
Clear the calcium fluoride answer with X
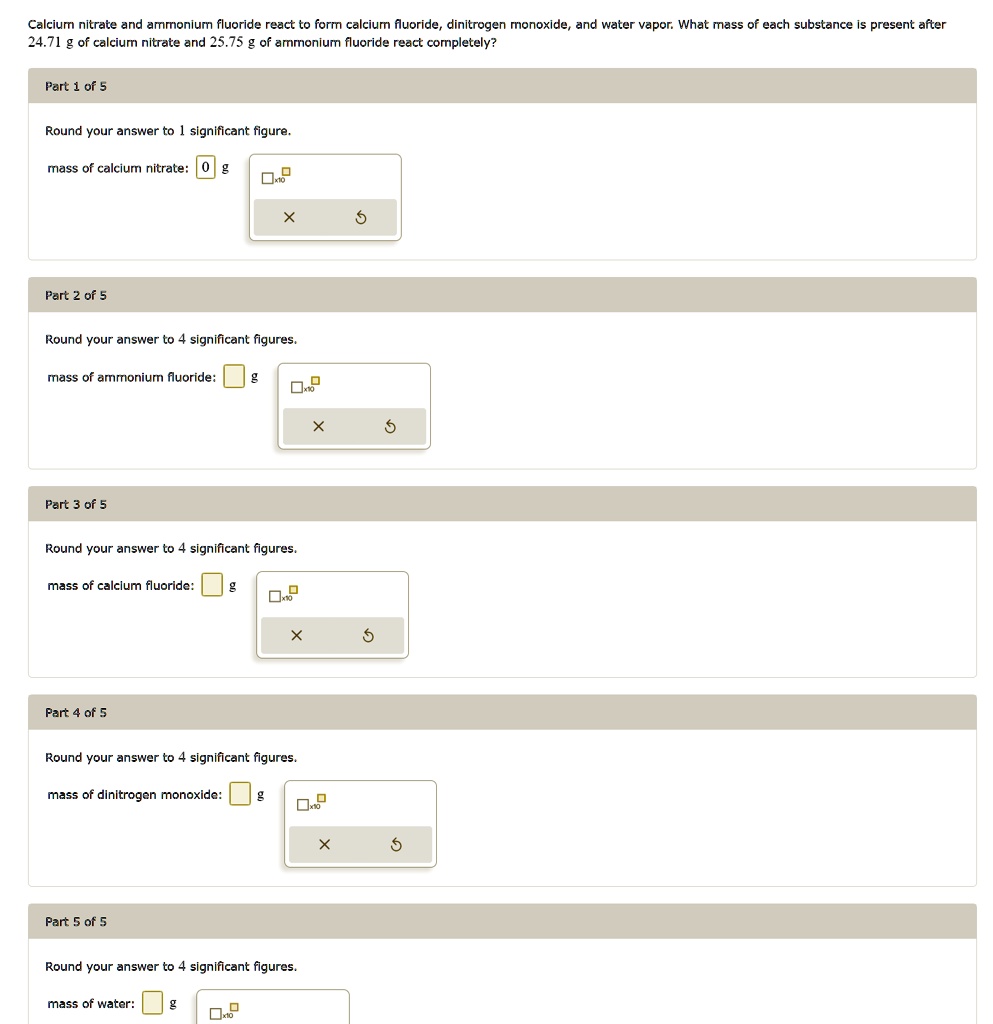pos(296,636)
